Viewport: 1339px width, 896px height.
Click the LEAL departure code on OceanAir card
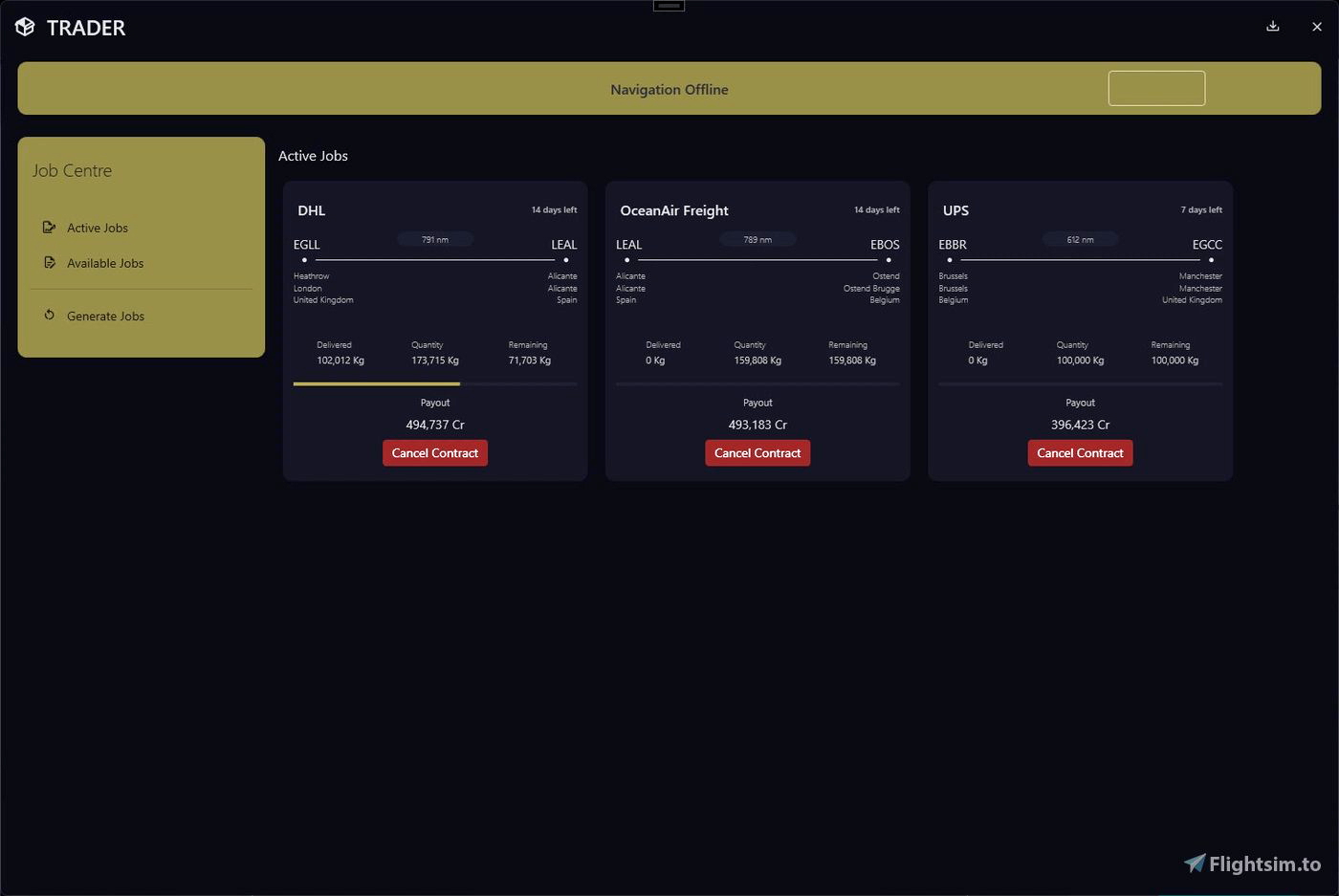tap(628, 245)
